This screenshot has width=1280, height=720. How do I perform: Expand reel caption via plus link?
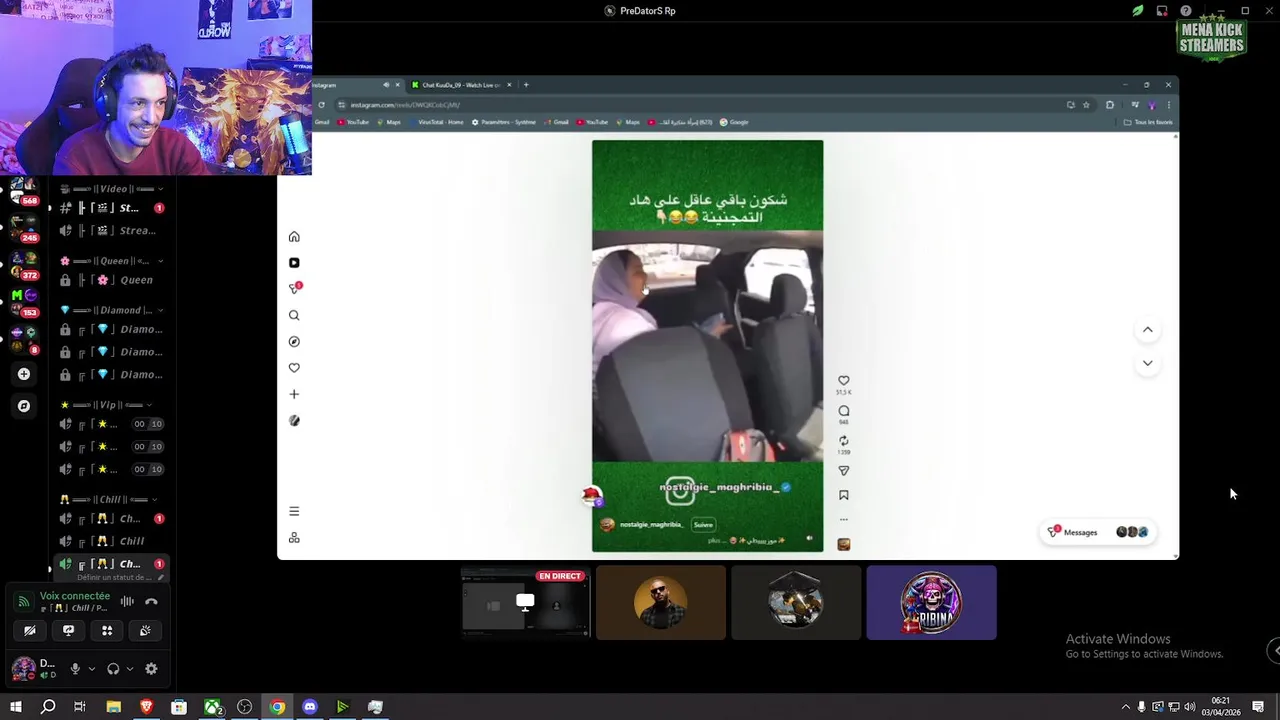click(714, 540)
